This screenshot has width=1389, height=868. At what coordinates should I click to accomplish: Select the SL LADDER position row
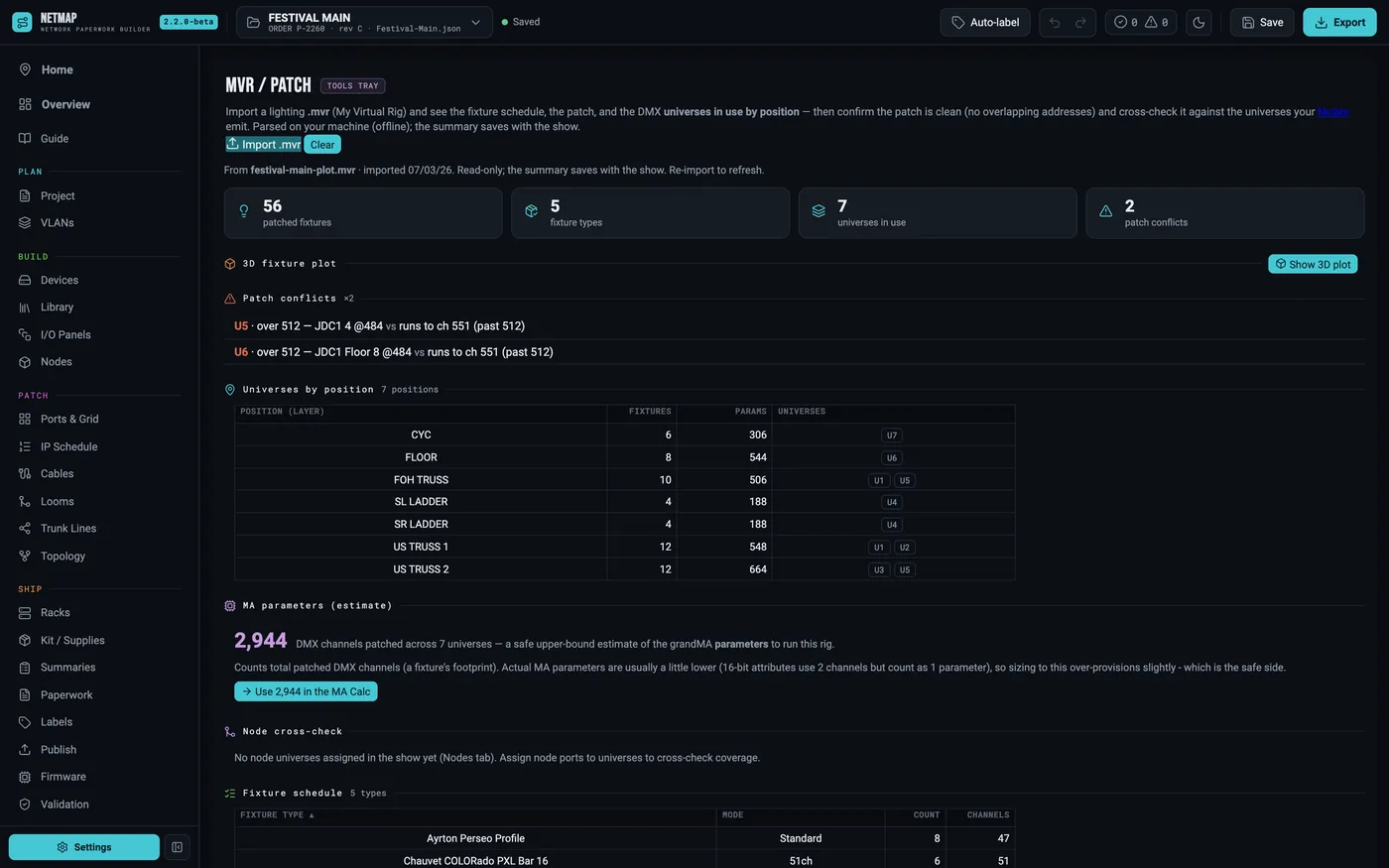tap(625, 502)
